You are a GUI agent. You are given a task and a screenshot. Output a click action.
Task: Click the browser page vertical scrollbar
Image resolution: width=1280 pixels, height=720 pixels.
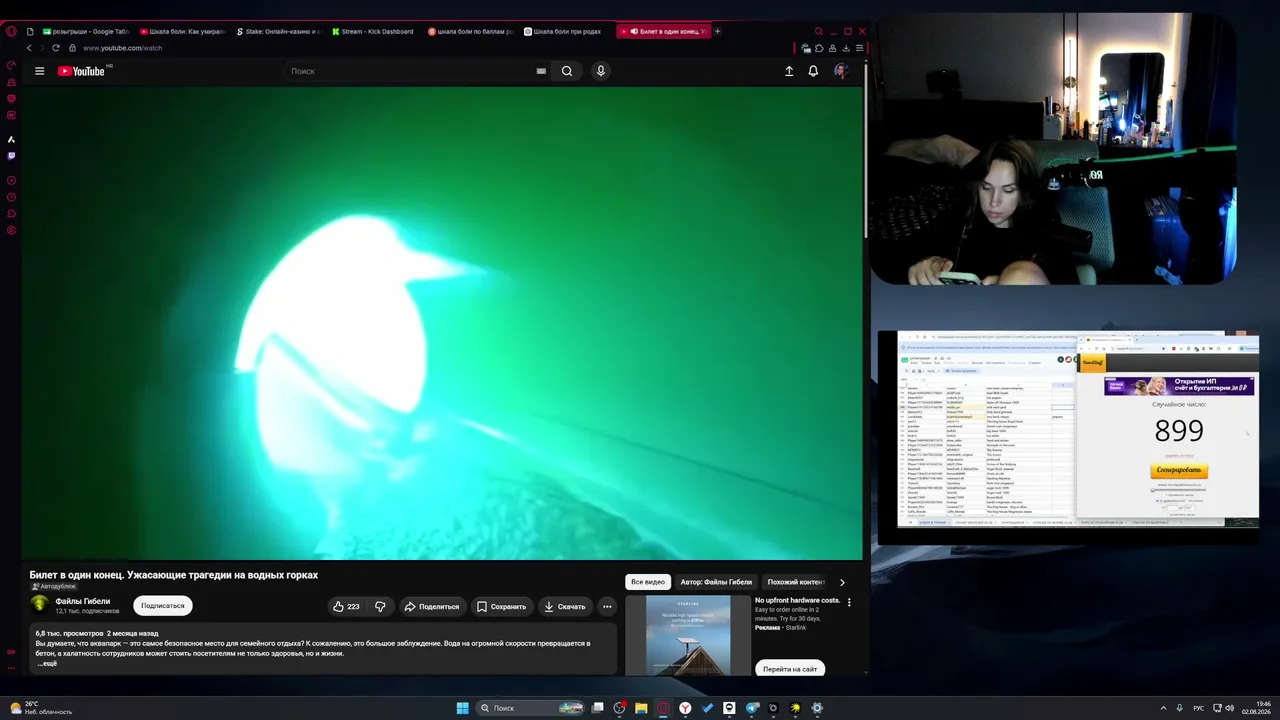coord(866,150)
